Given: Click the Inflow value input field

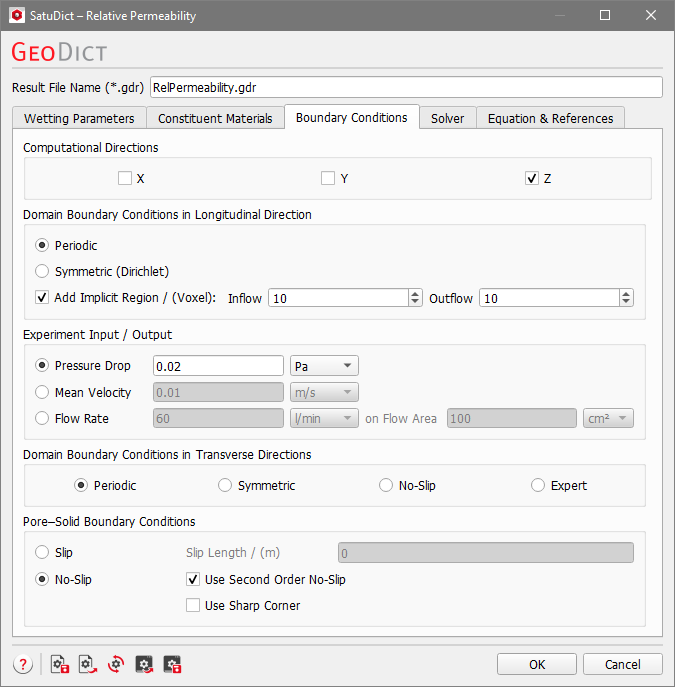Looking at the screenshot, I should 339,298.
